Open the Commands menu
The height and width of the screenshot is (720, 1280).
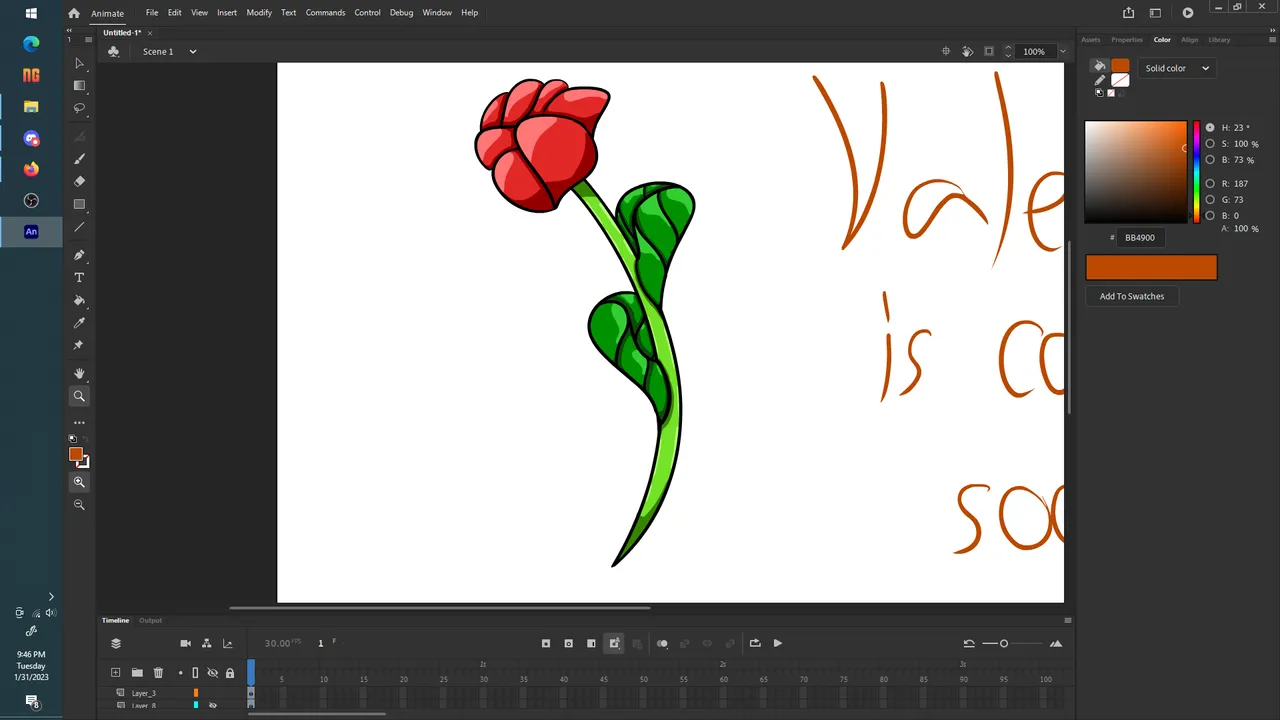325,13
